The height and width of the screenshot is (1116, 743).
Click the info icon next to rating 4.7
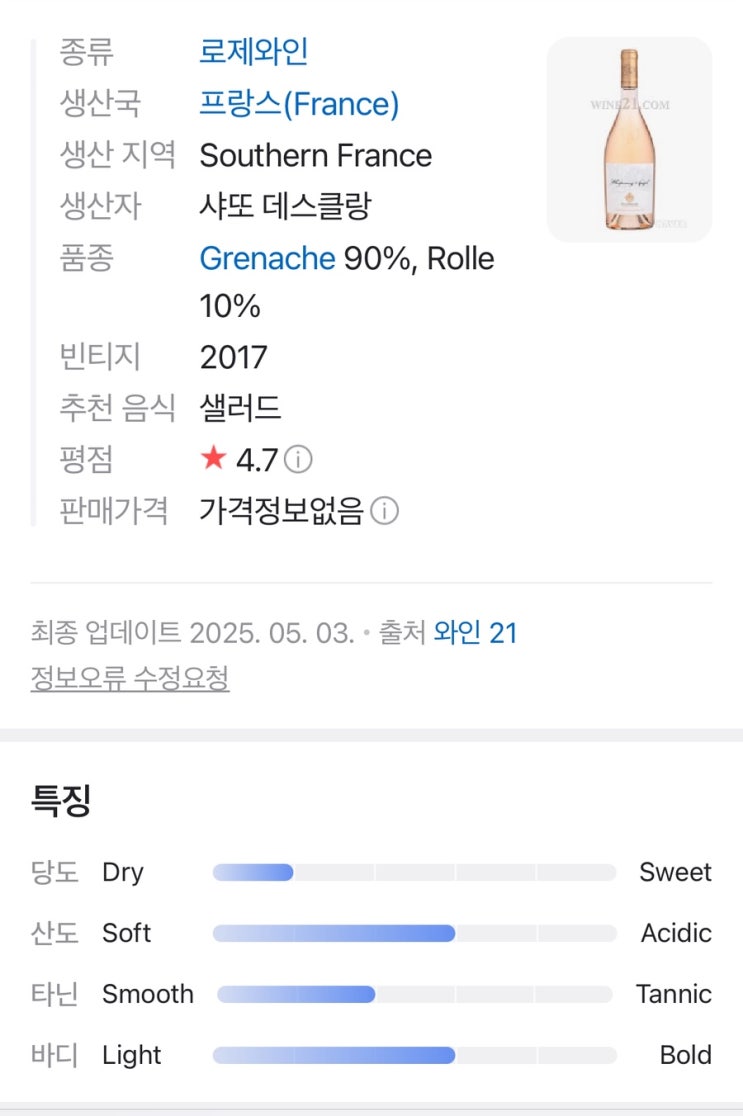pyautogui.click(x=298, y=460)
